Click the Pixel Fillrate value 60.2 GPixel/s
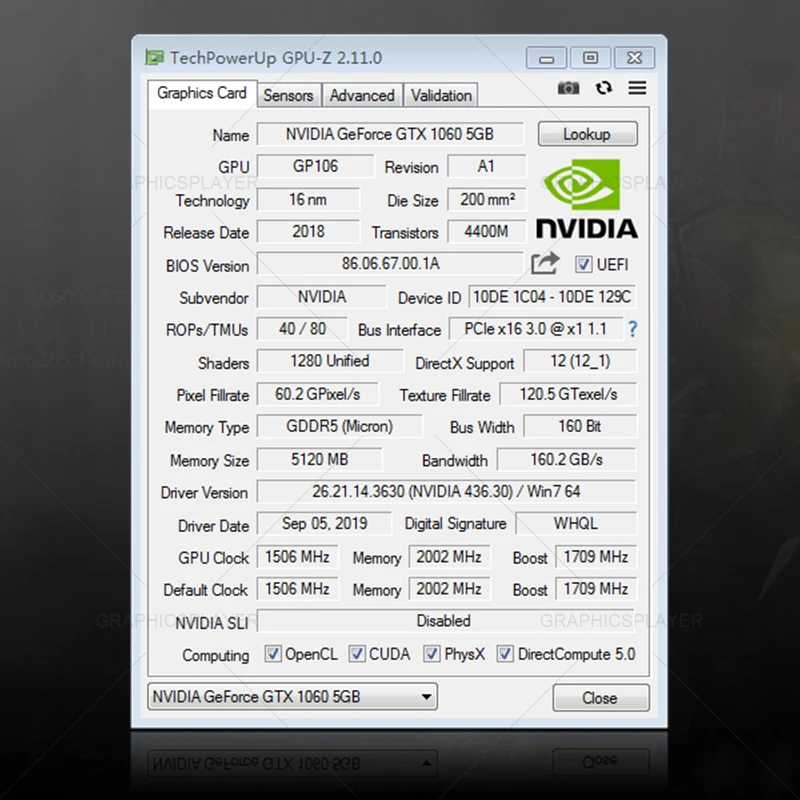The width and height of the screenshot is (800, 800). (x=317, y=394)
